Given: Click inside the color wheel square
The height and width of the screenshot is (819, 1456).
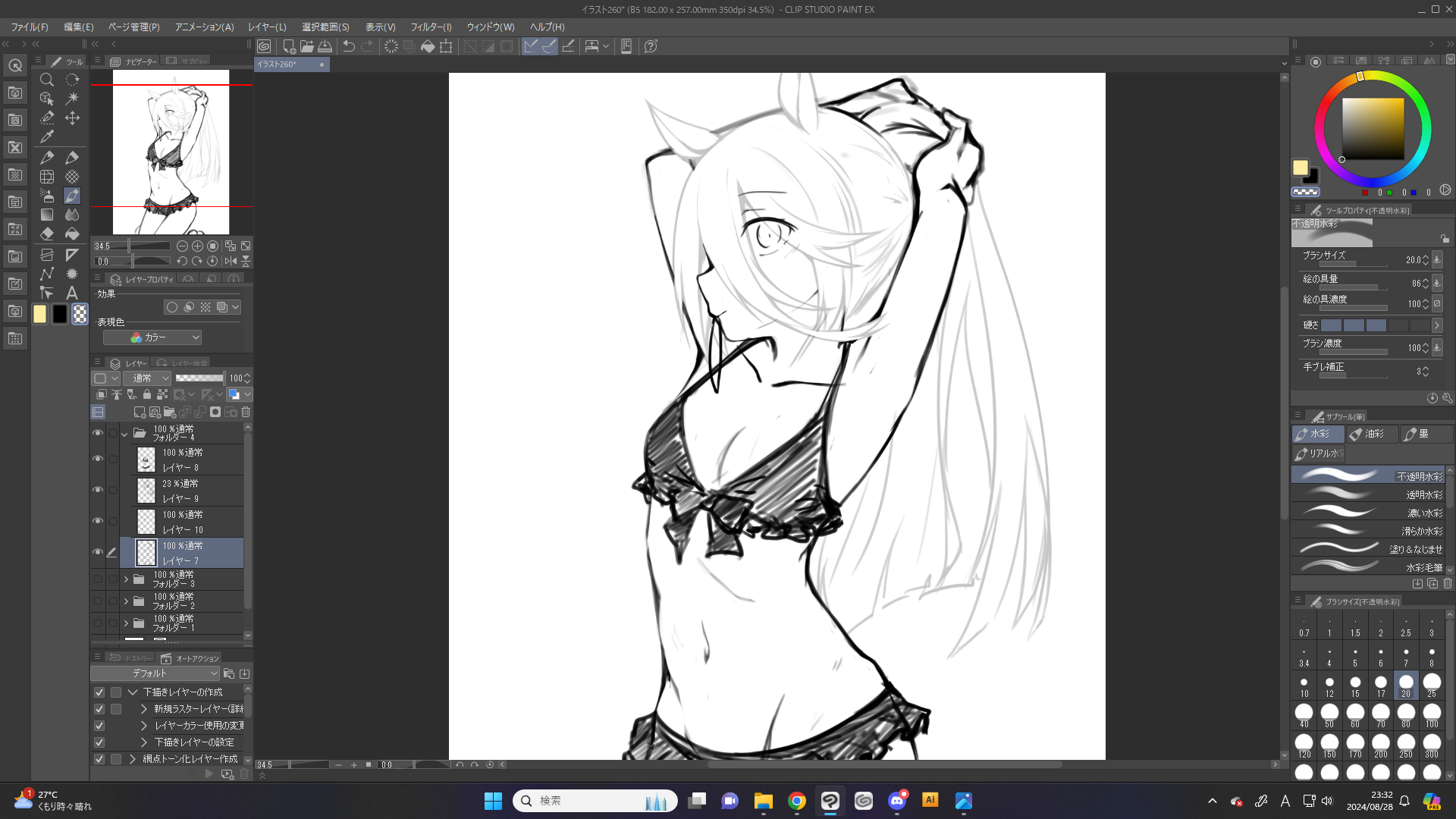Looking at the screenshot, I should [x=1373, y=129].
